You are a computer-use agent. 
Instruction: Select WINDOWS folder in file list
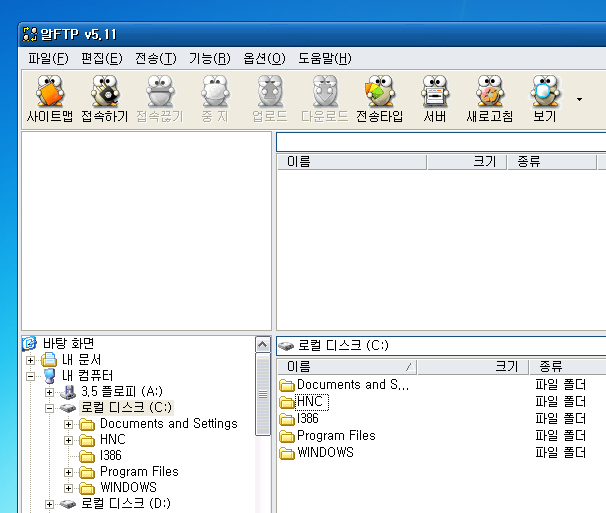[x=325, y=452]
